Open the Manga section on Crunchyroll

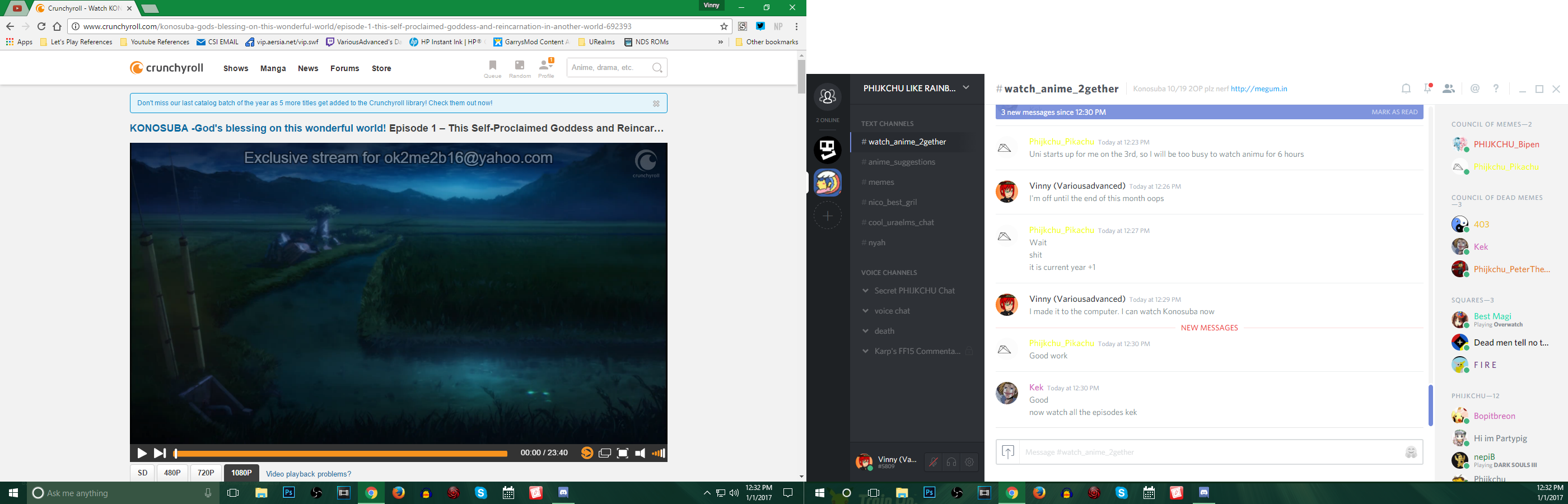(x=273, y=68)
